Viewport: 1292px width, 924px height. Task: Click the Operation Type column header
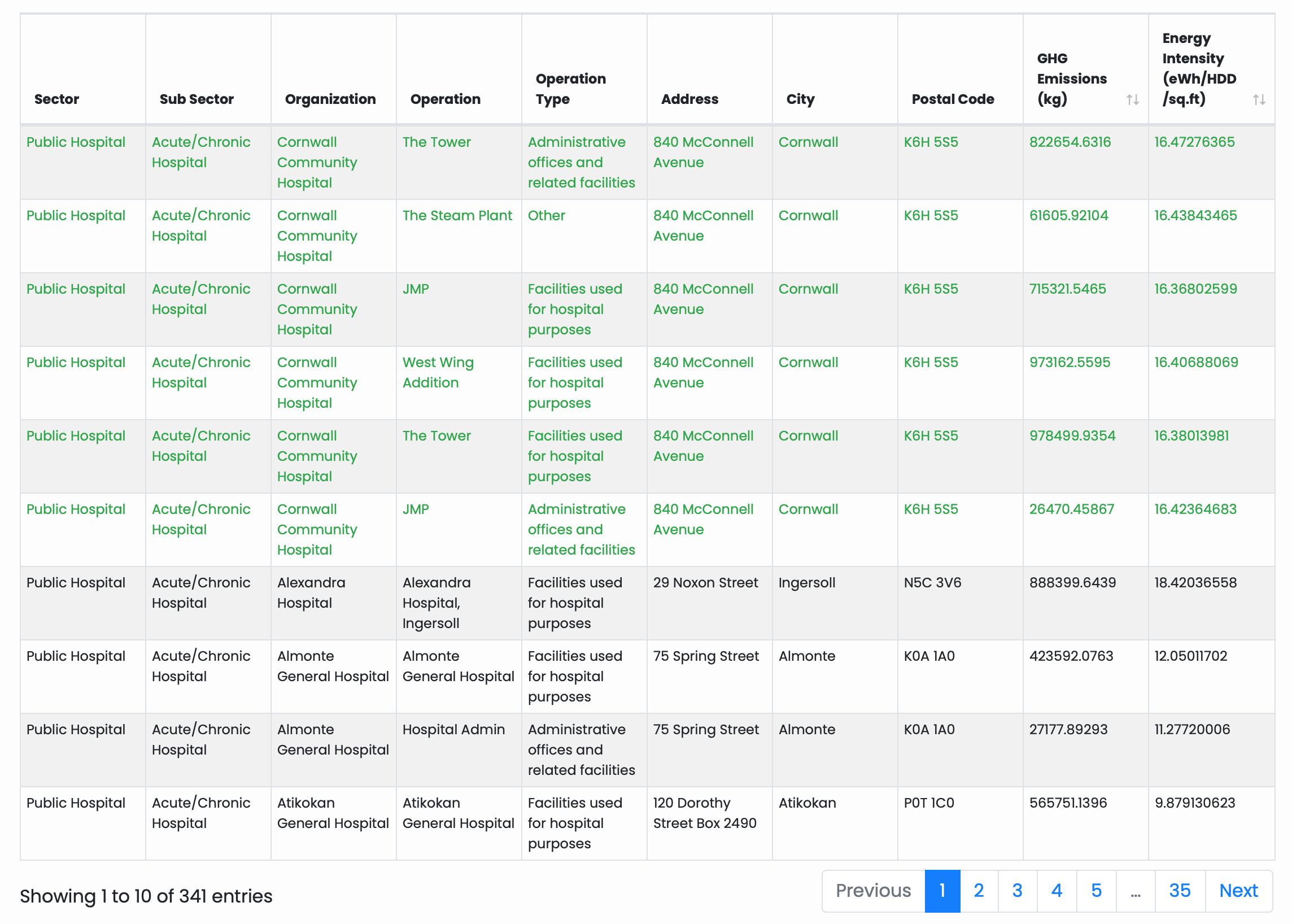tap(584, 69)
